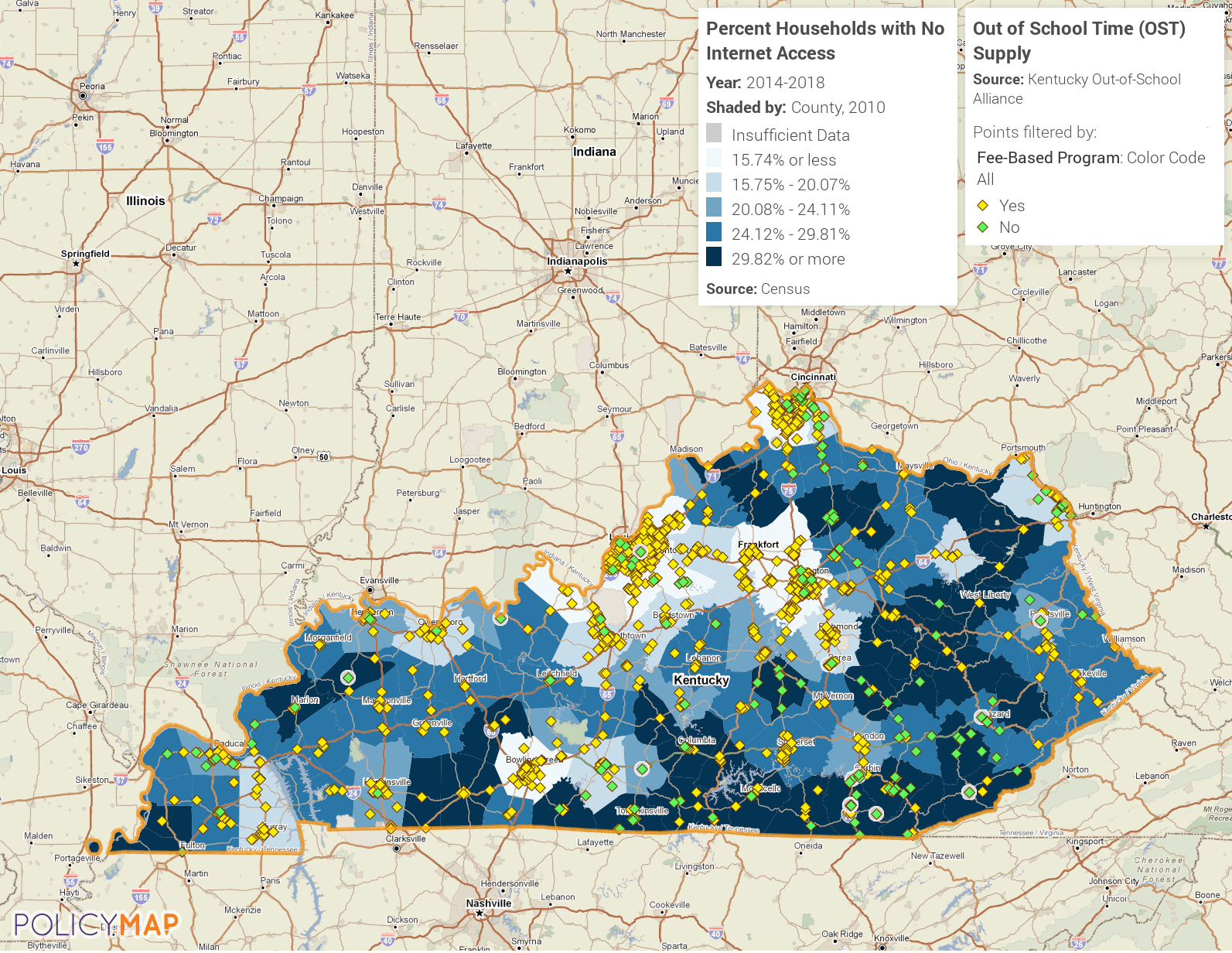This screenshot has width=1232, height=953.
Task: Click the Knoxville city label
Action: [892, 938]
